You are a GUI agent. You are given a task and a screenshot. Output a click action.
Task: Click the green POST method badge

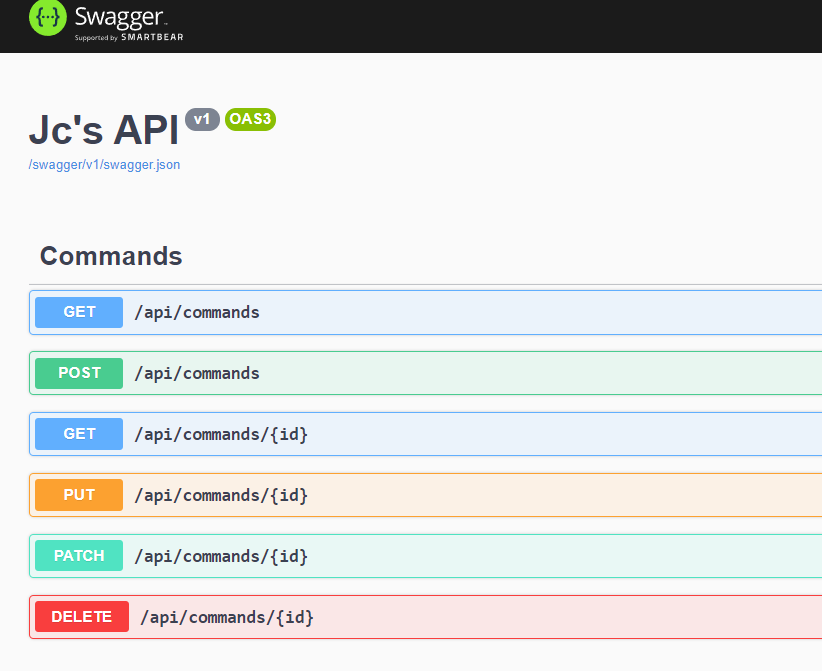(x=79, y=373)
